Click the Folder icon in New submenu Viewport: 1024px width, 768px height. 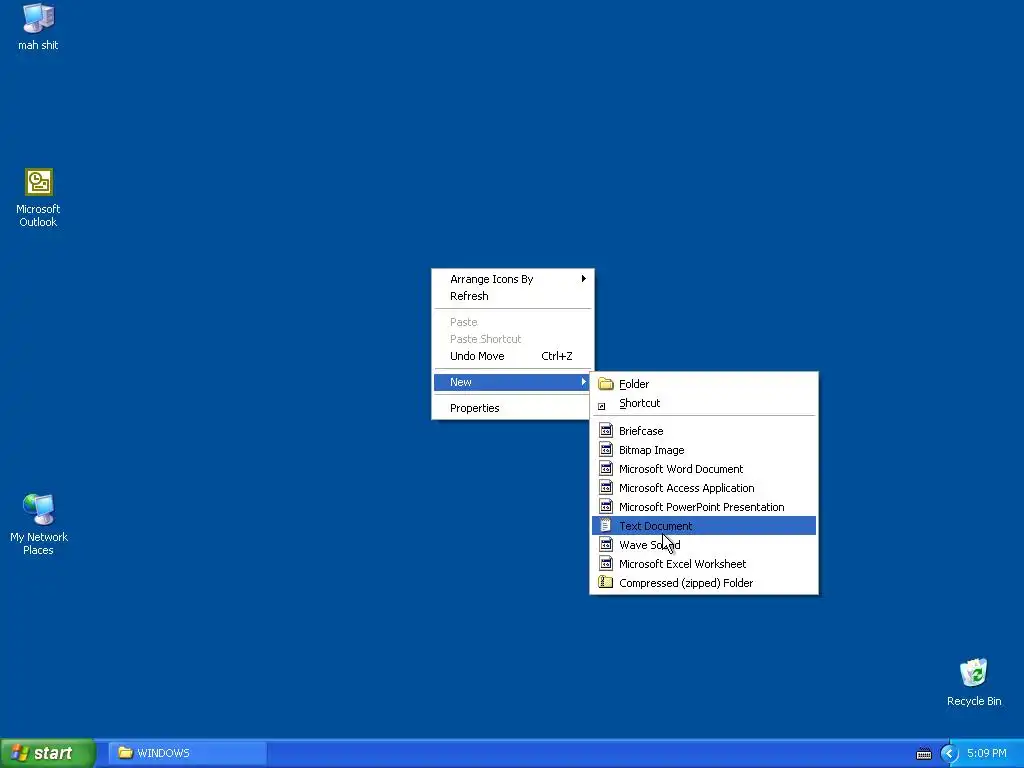tap(606, 384)
